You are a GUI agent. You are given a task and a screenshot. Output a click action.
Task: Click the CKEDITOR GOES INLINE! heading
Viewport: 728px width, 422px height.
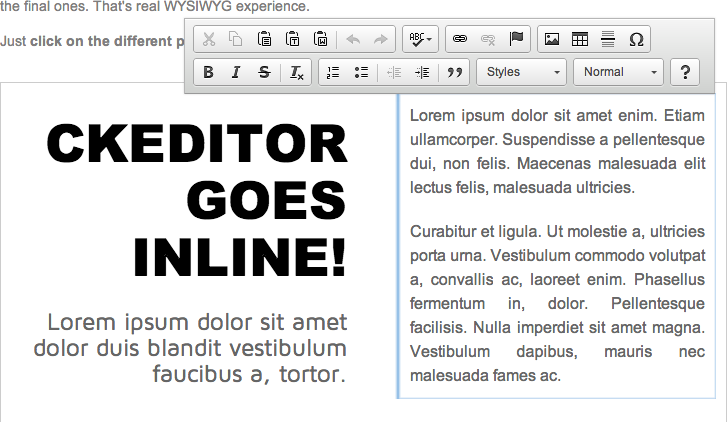197,200
